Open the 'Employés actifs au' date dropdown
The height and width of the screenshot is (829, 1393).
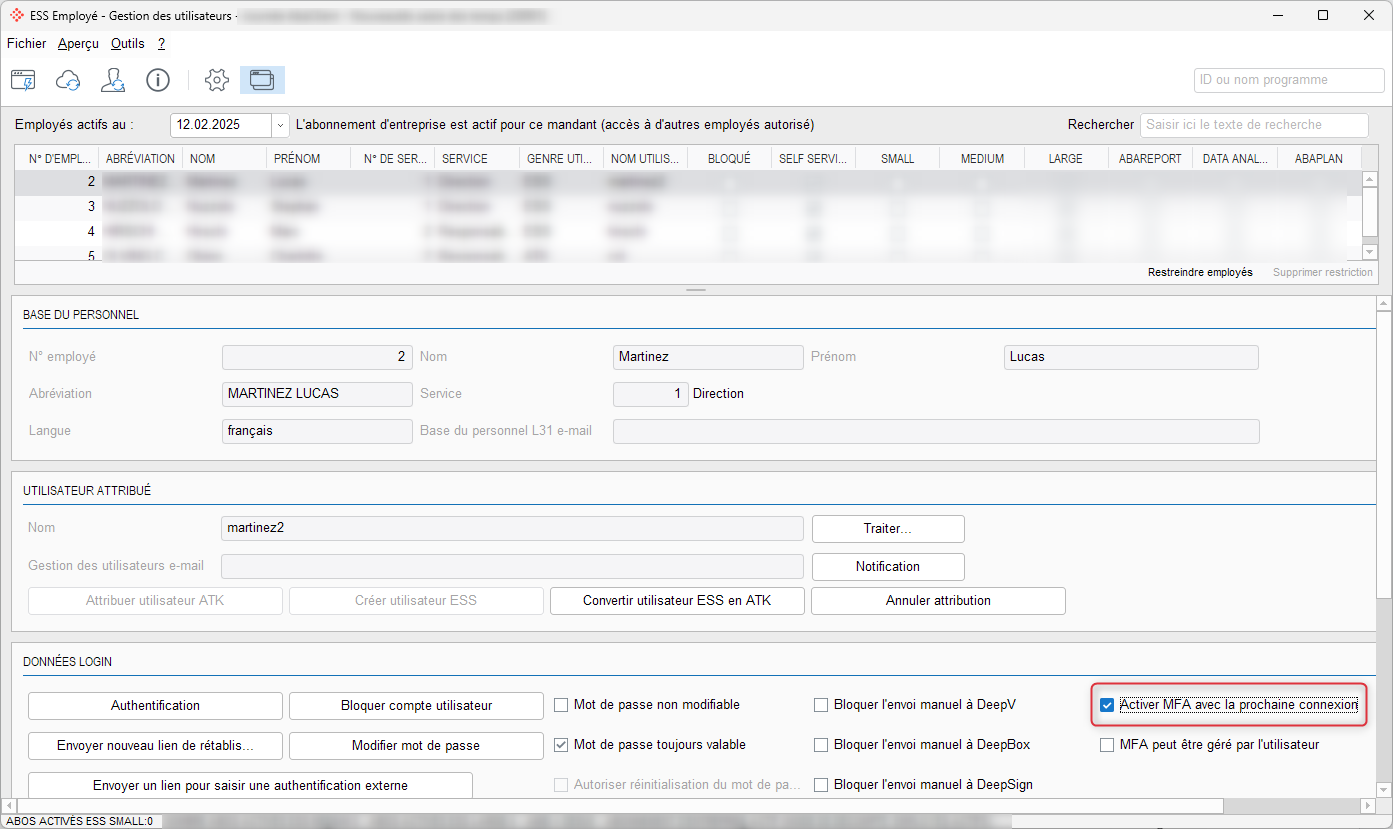point(280,125)
